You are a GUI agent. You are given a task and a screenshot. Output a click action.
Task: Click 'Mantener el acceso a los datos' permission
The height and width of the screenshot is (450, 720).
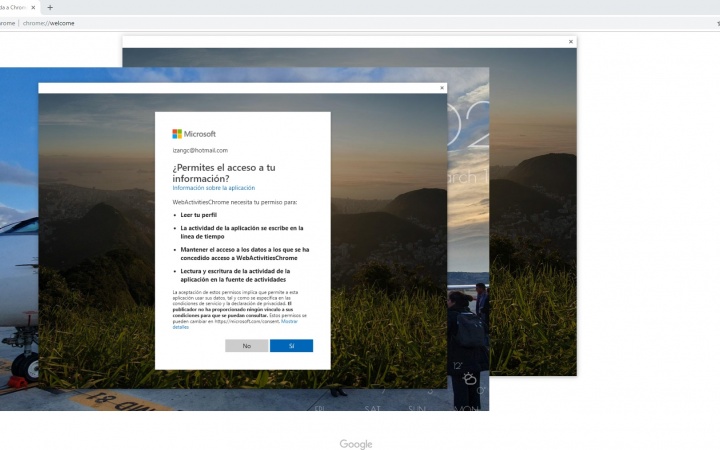(245, 254)
